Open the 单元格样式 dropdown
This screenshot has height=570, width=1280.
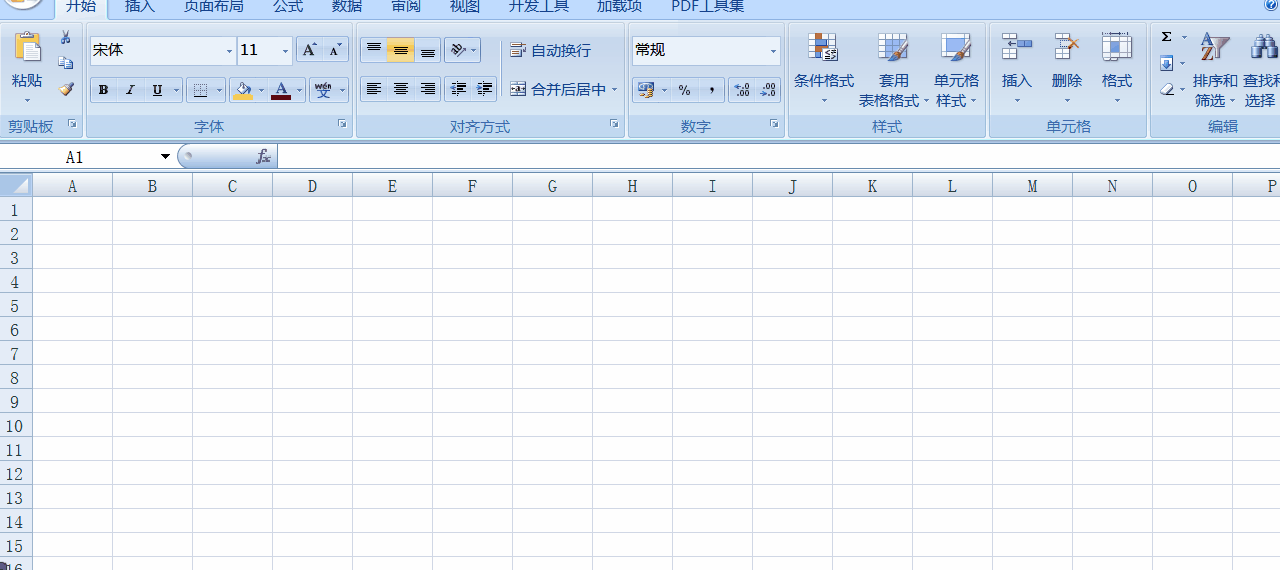coord(957,71)
